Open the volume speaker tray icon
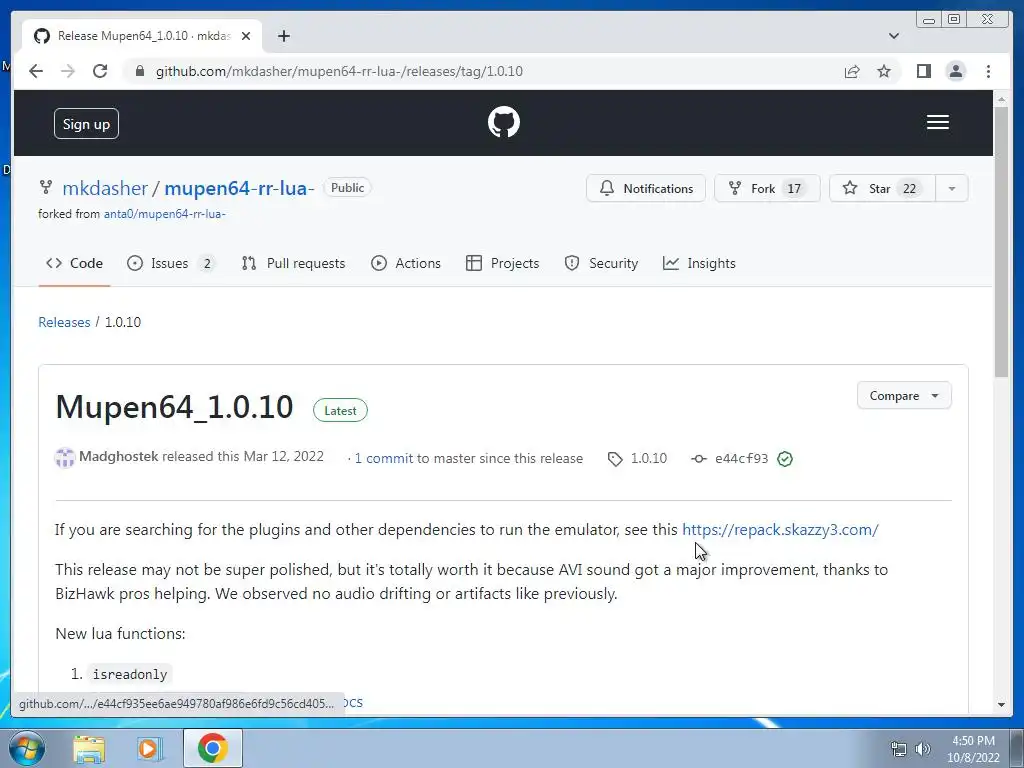1024x768 pixels. 922,749
